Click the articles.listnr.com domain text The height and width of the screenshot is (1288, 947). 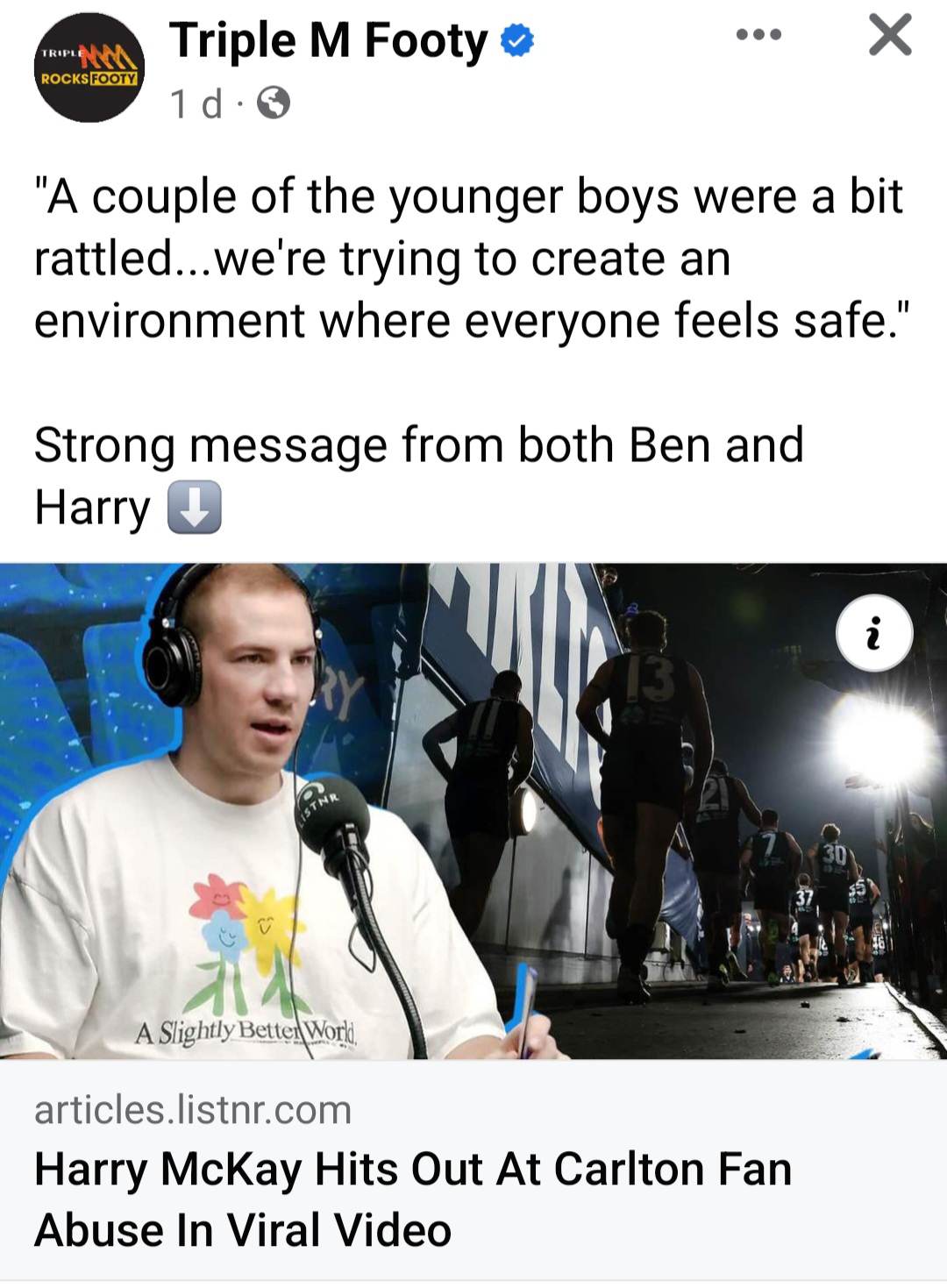click(x=193, y=1110)
